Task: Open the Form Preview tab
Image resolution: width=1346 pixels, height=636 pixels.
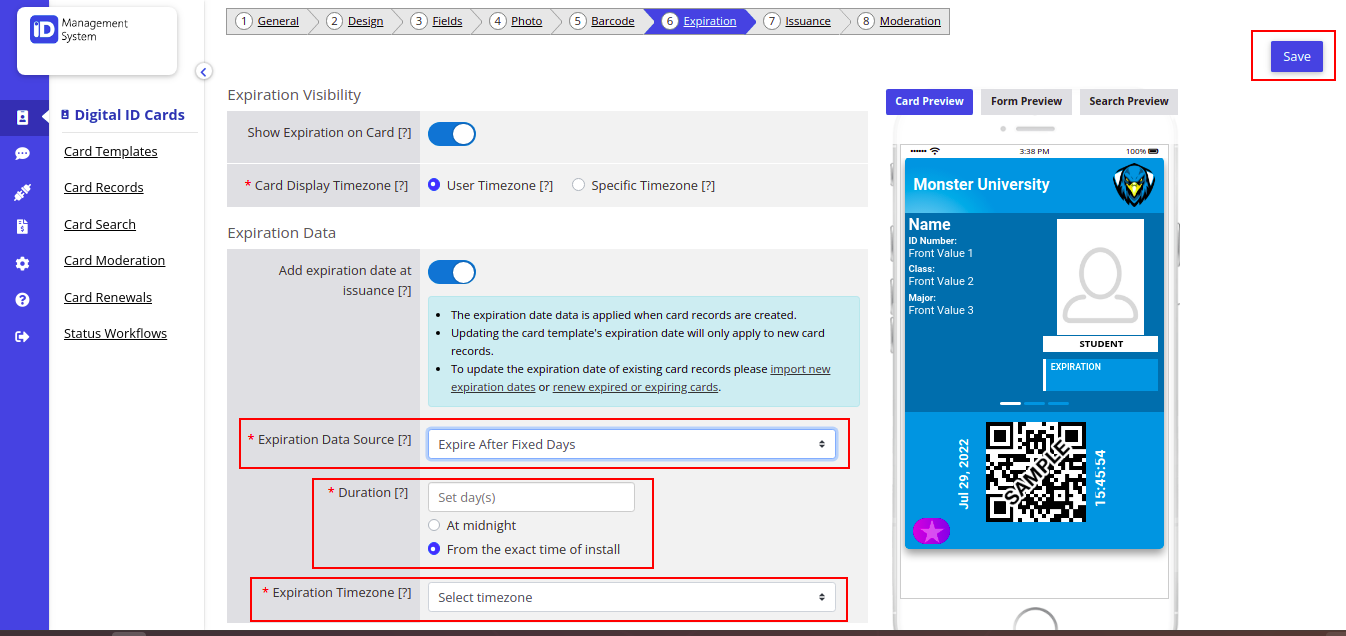Action: coord(1026,101)
